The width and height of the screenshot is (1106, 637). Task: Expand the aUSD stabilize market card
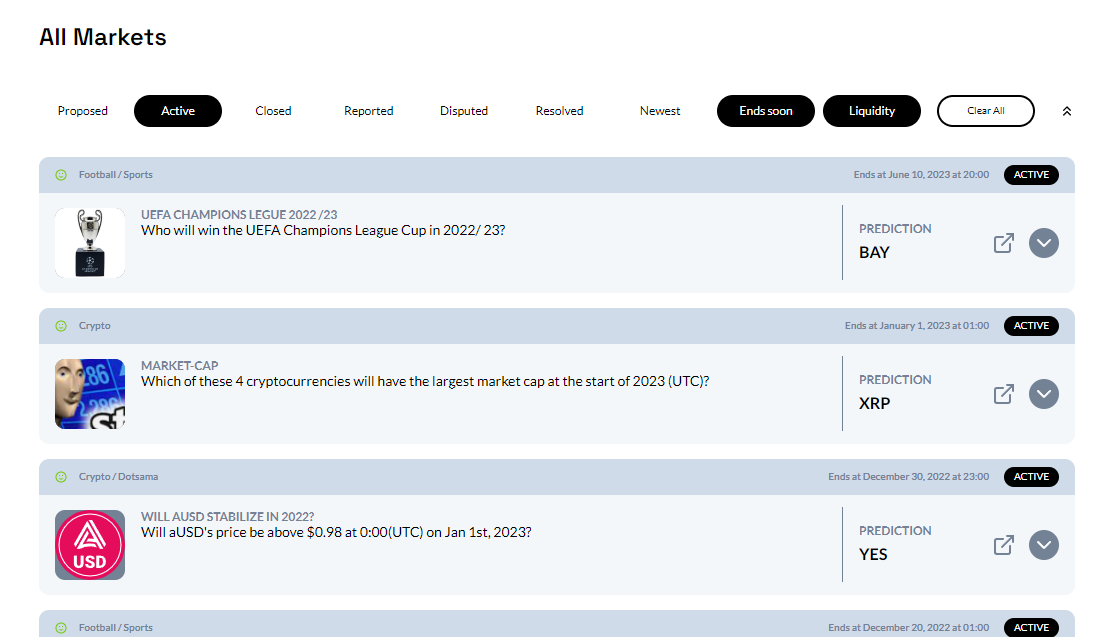1043,545
